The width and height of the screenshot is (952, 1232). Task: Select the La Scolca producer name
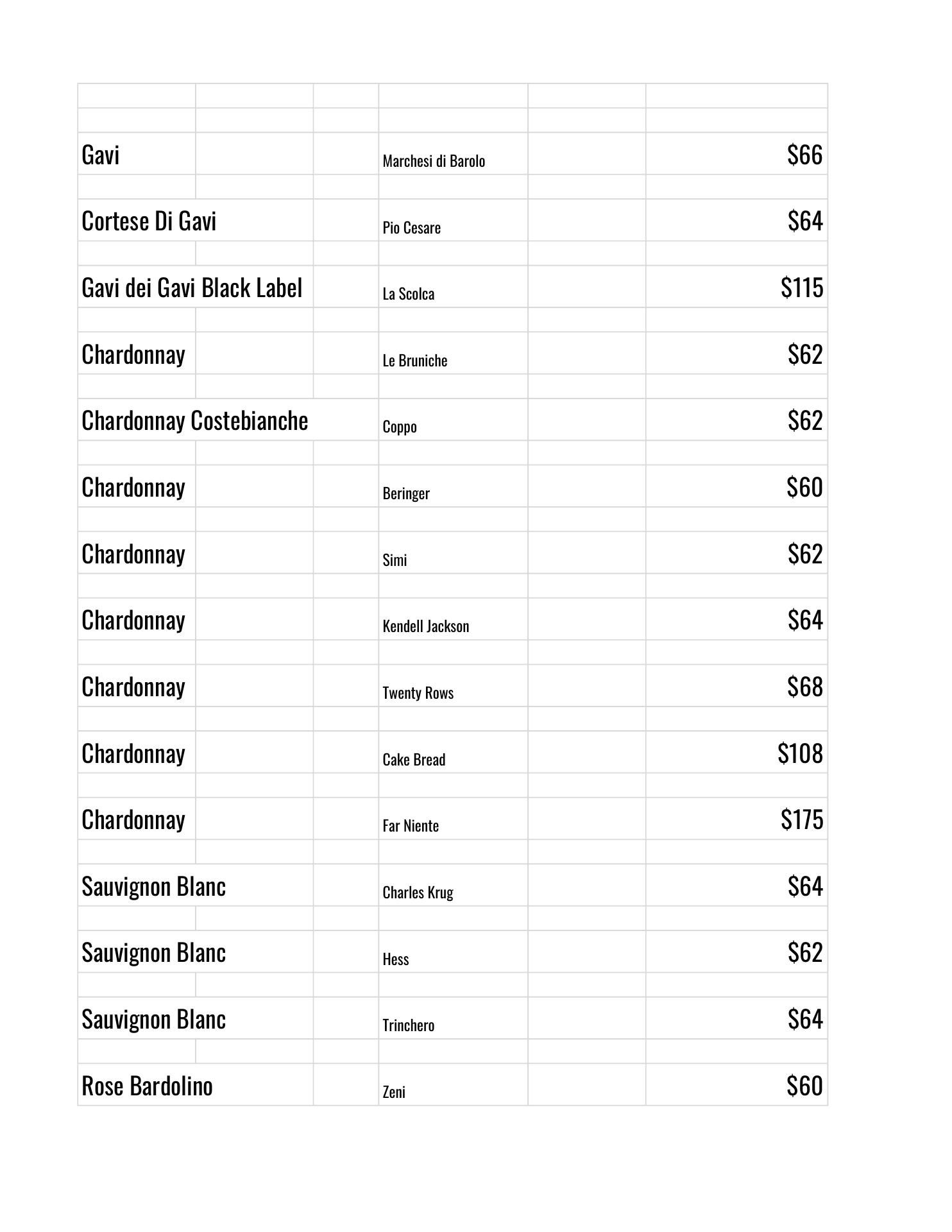click(408, 294)
